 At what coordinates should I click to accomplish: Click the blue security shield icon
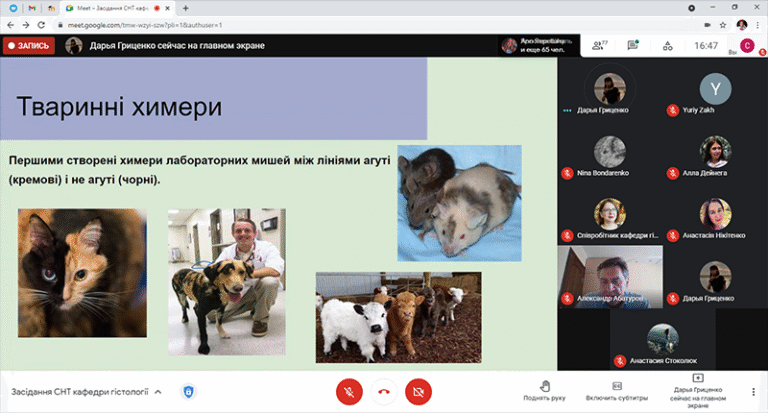click(x=188, y=391)
